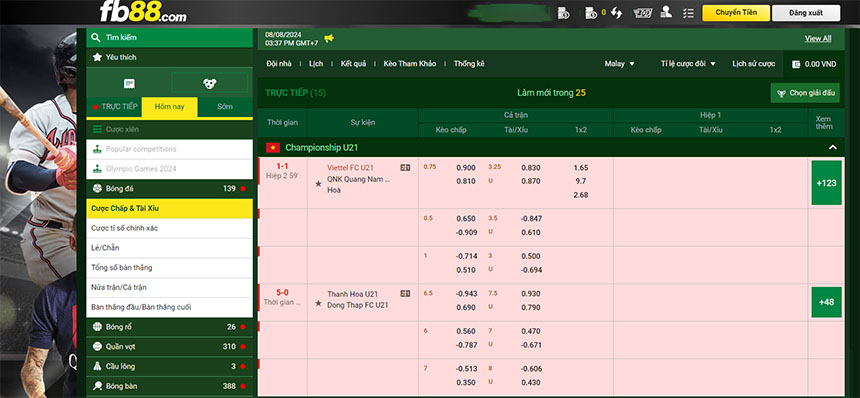Screen dimensions: 860x398
Task: Click the Bóng bàn table tennis icon
Action: point(97,386)
